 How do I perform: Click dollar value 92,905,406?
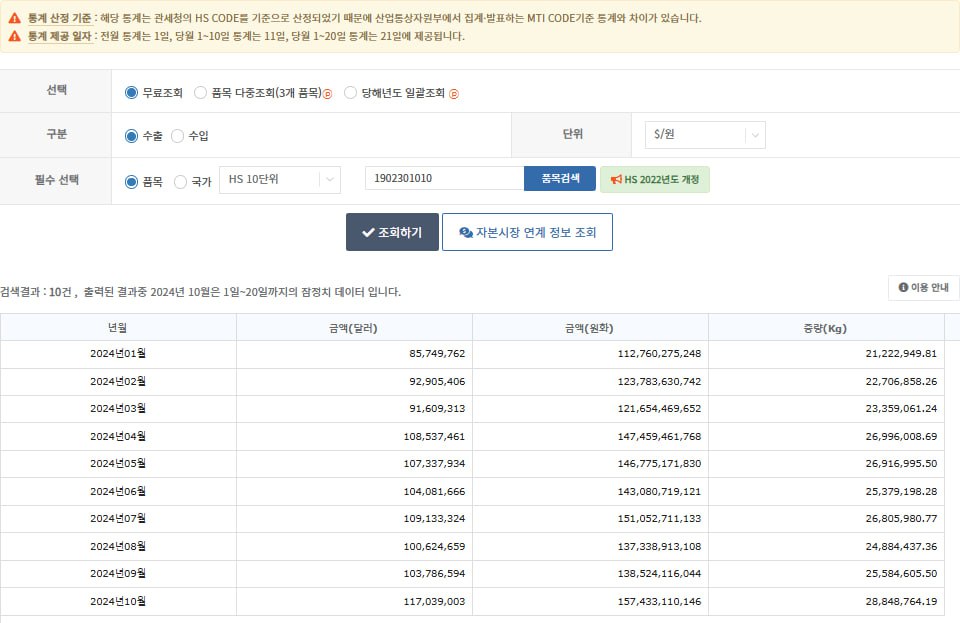point(437,381)
